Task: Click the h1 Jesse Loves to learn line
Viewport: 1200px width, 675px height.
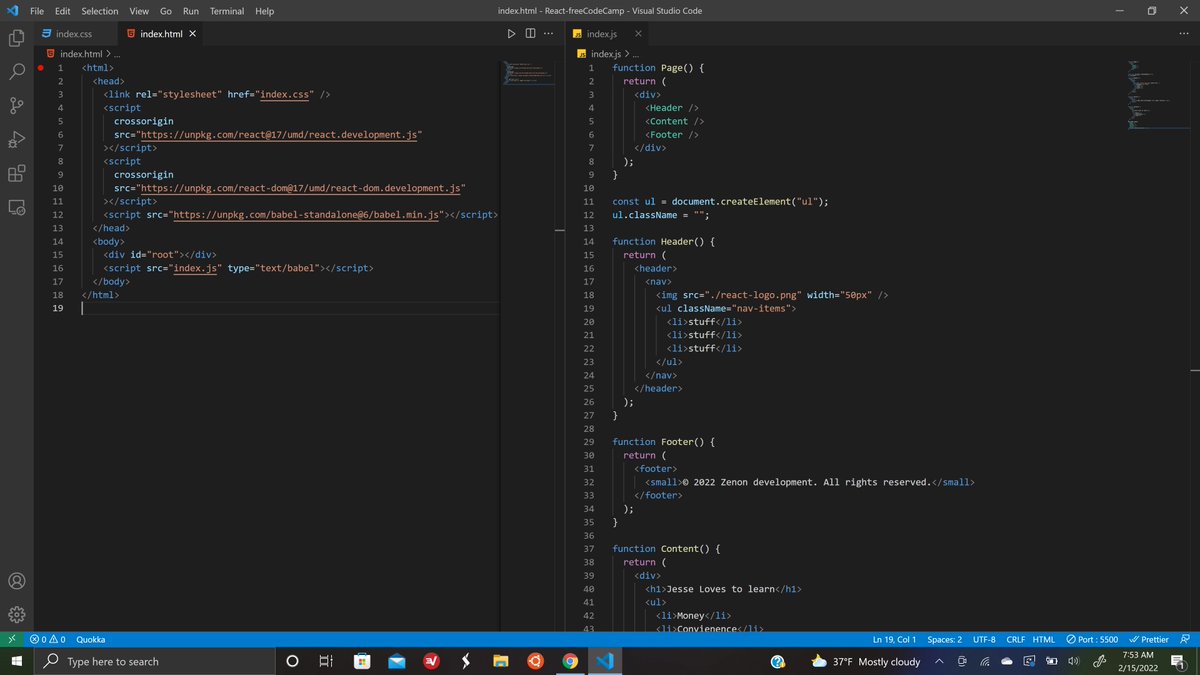Action: coord(723,589)
